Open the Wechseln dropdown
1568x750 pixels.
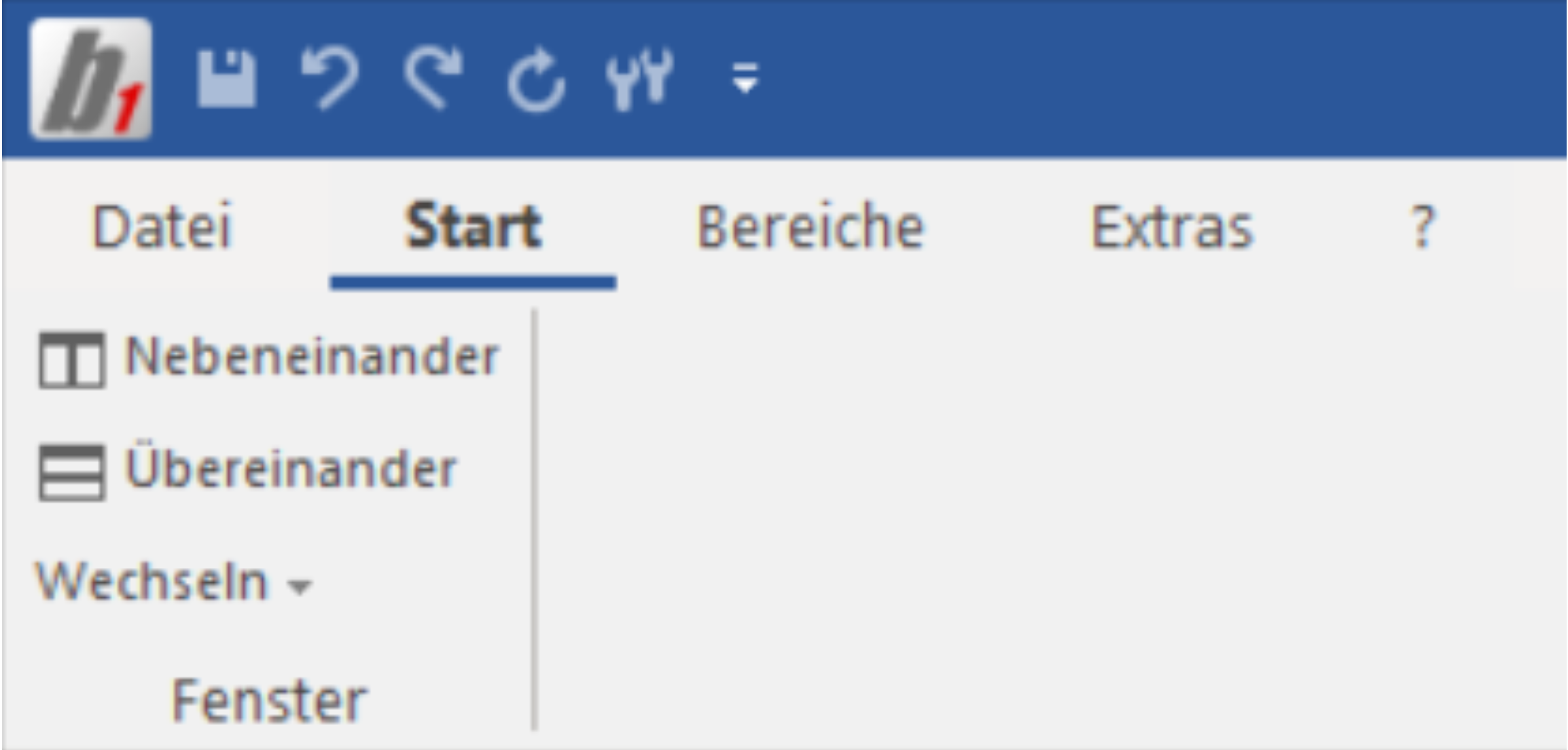pos(174,582)
